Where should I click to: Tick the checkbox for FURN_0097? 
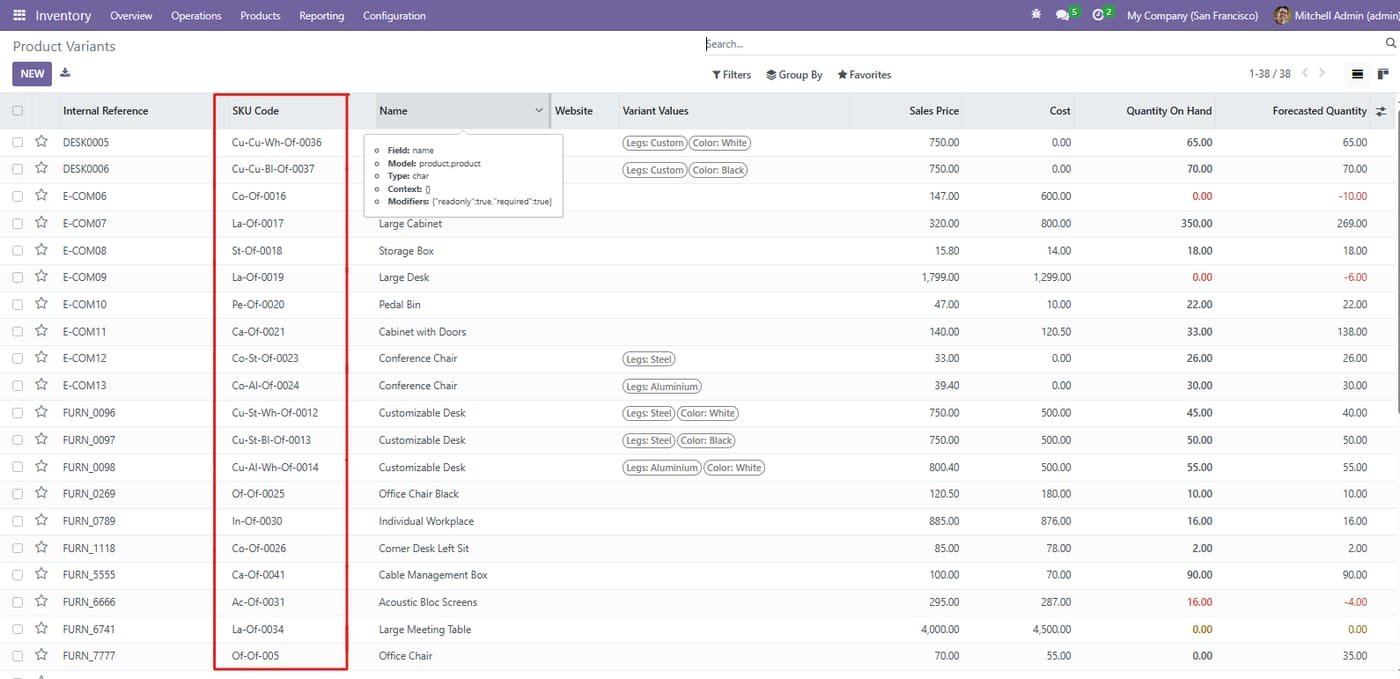(x=17, y=440)
